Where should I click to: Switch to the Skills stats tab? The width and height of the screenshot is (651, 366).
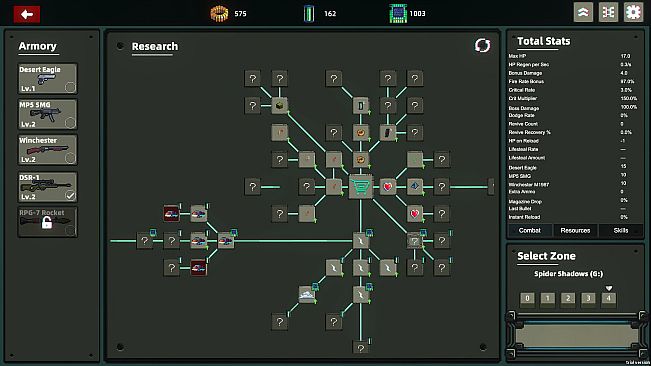(621, 230)
